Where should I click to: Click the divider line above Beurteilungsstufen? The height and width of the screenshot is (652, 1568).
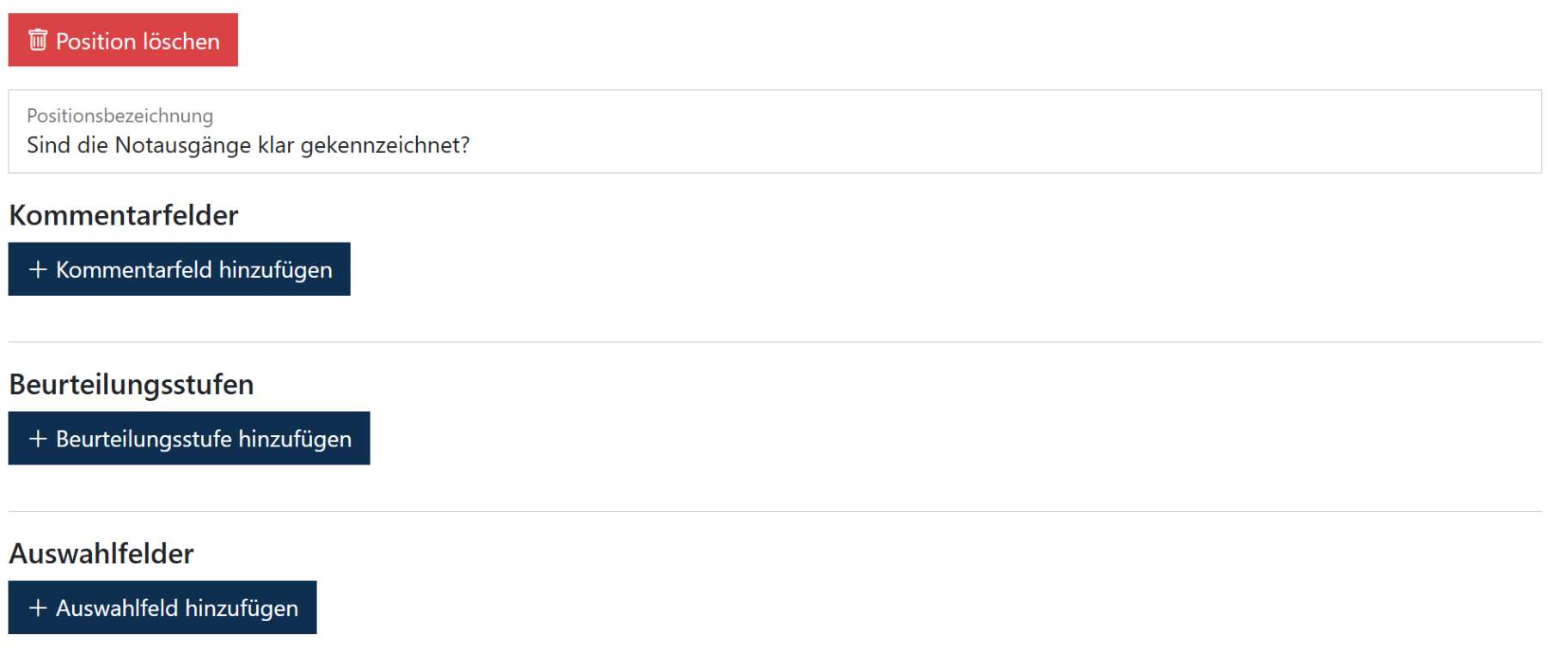pos(775,342)
